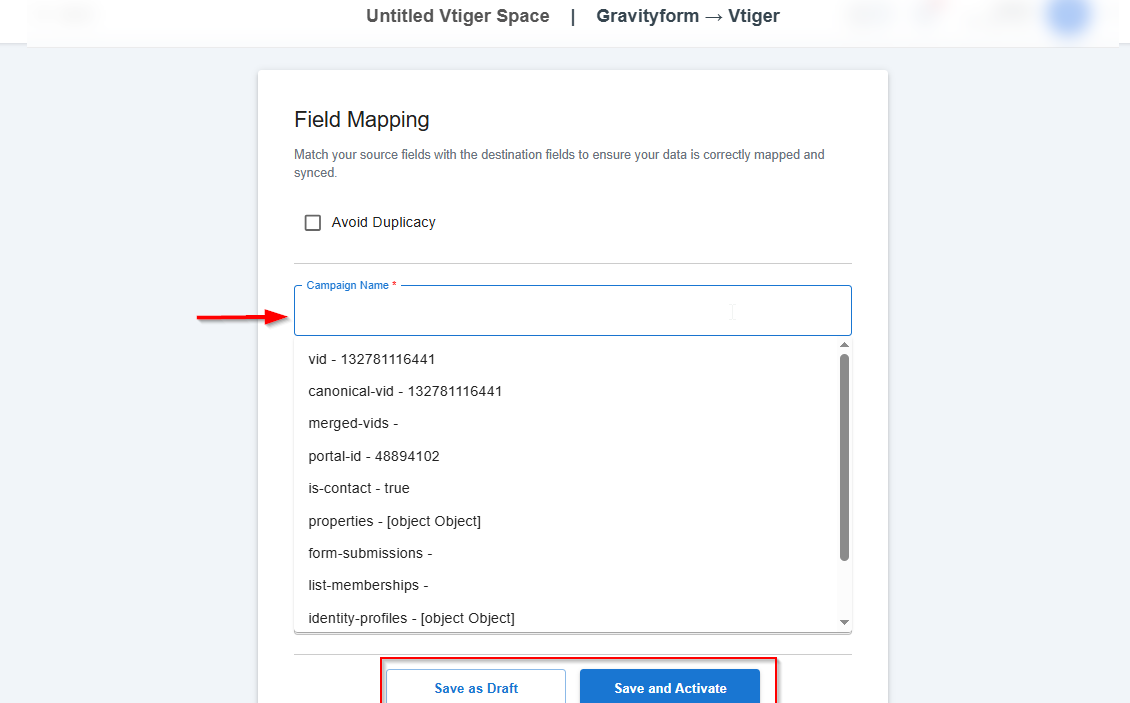
Task: Select the 'vid - 132781116441' option
Action: (x=372, y=359)
